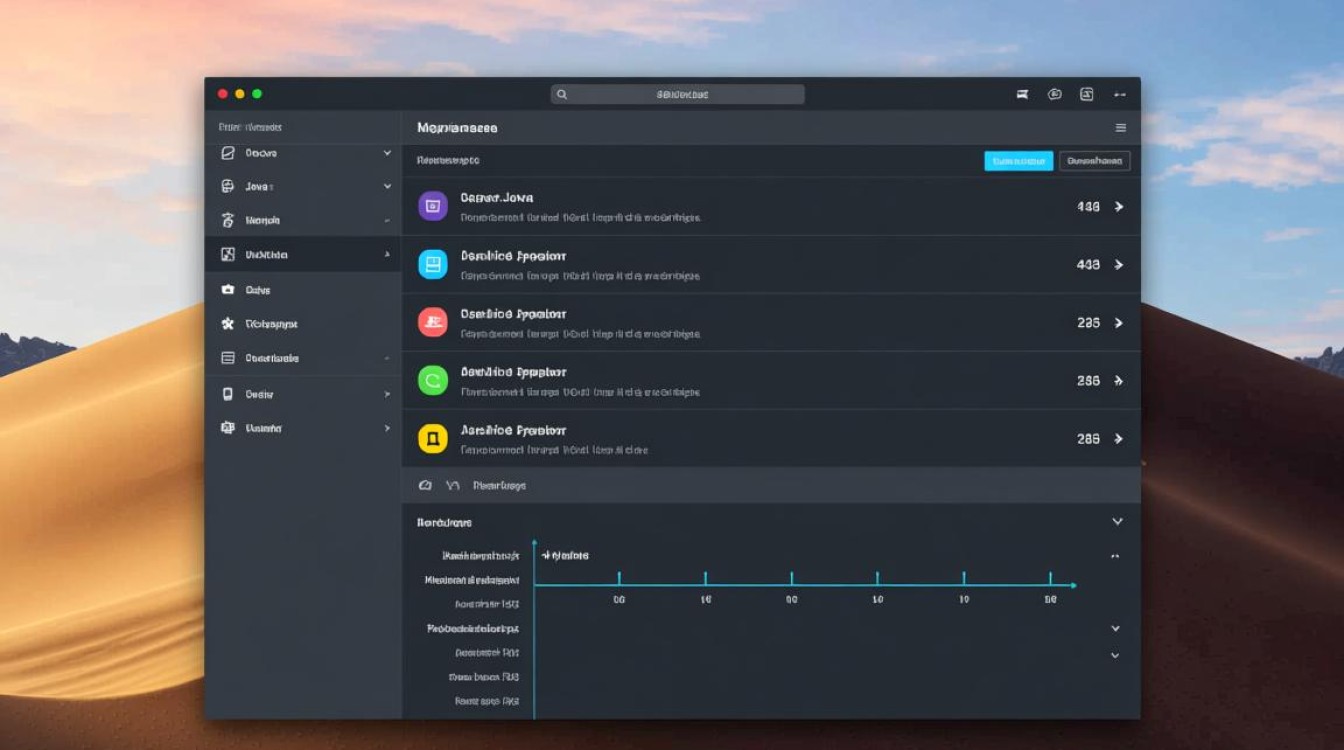Click the flag icon in the top-right toolbar
This screenshot has height=750, width=1344.
tap(1022, 94)
